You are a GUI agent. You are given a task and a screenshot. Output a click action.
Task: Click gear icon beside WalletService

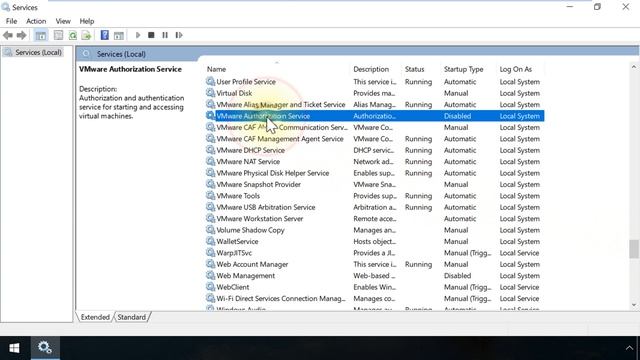(210, 242)
